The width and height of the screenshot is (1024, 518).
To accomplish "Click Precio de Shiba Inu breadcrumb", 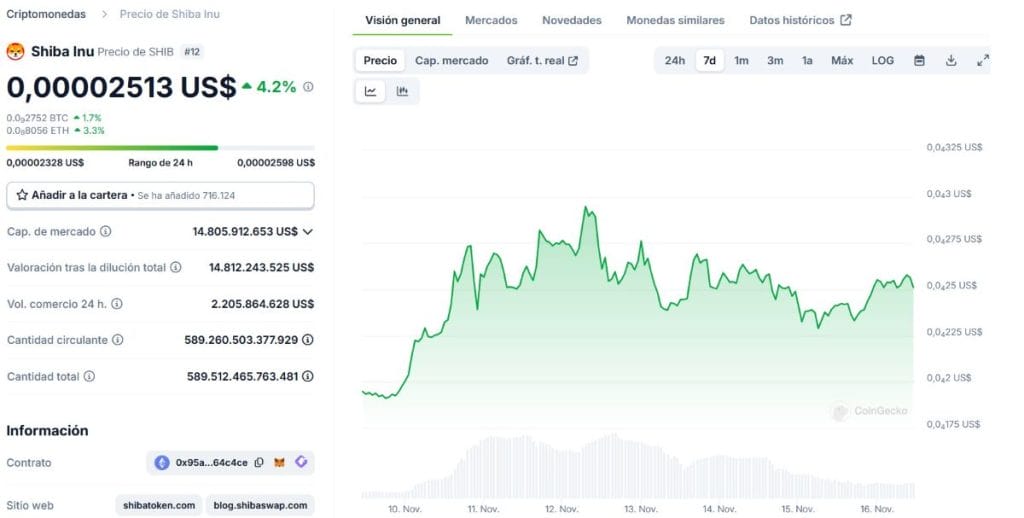I will (170, 14).
